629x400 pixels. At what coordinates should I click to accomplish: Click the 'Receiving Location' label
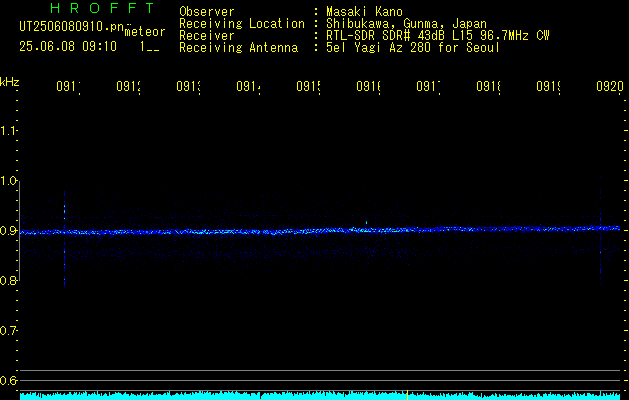click(242, 24)
